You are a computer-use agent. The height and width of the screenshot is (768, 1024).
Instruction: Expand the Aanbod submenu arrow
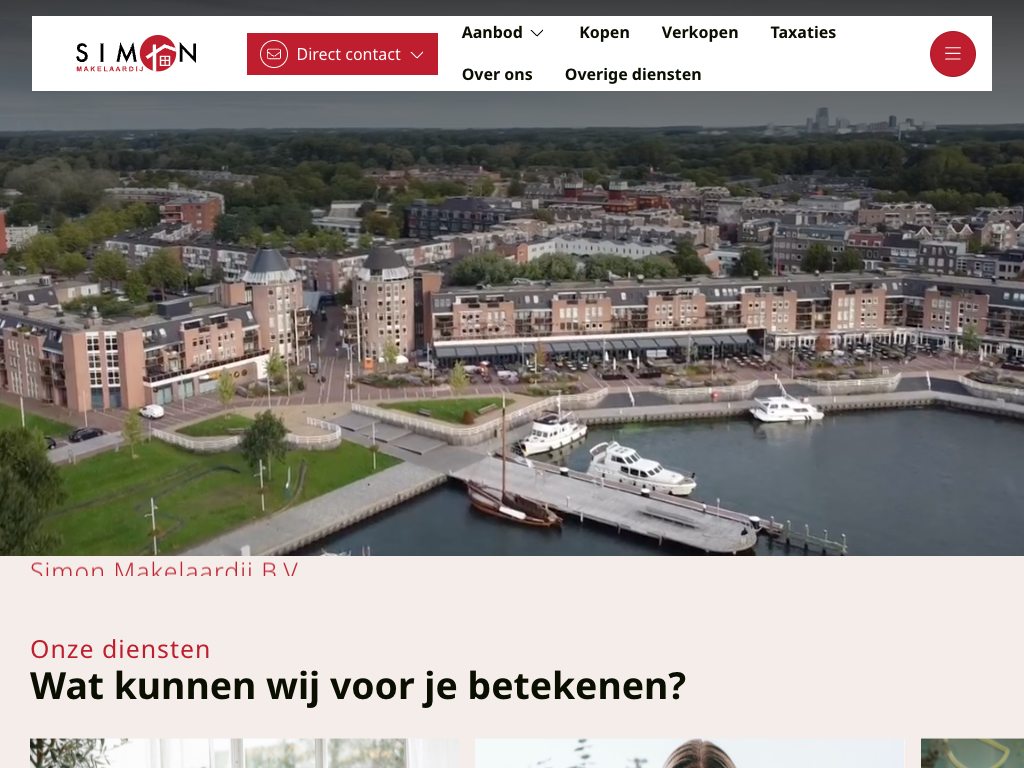point(537,33)
